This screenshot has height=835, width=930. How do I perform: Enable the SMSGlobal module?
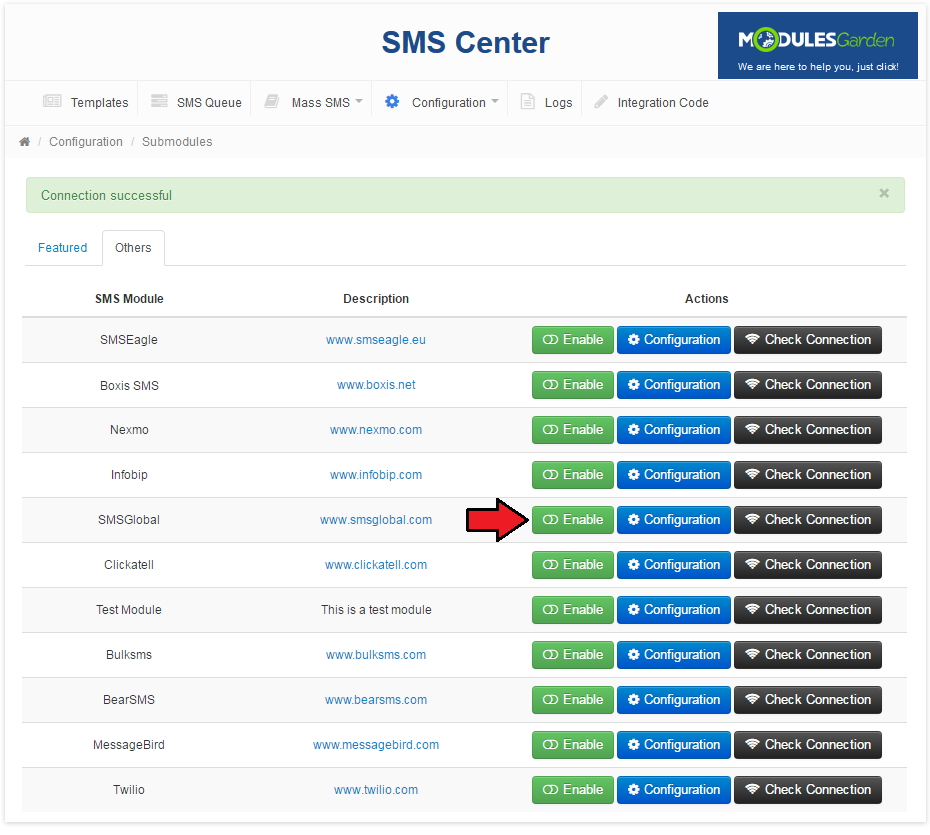point(572,520)
